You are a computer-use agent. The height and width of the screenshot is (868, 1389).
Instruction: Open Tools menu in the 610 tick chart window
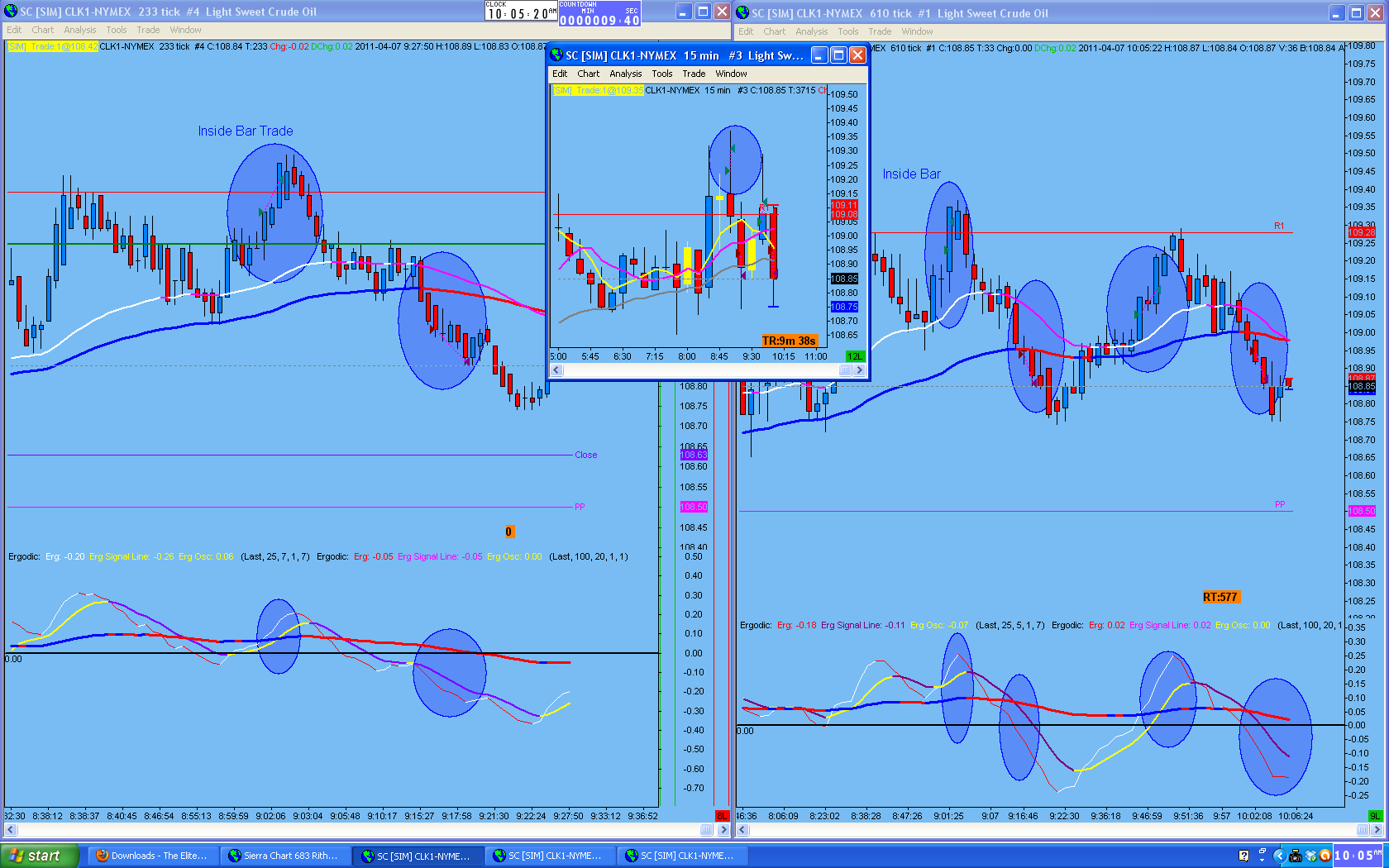coord(848,31)
